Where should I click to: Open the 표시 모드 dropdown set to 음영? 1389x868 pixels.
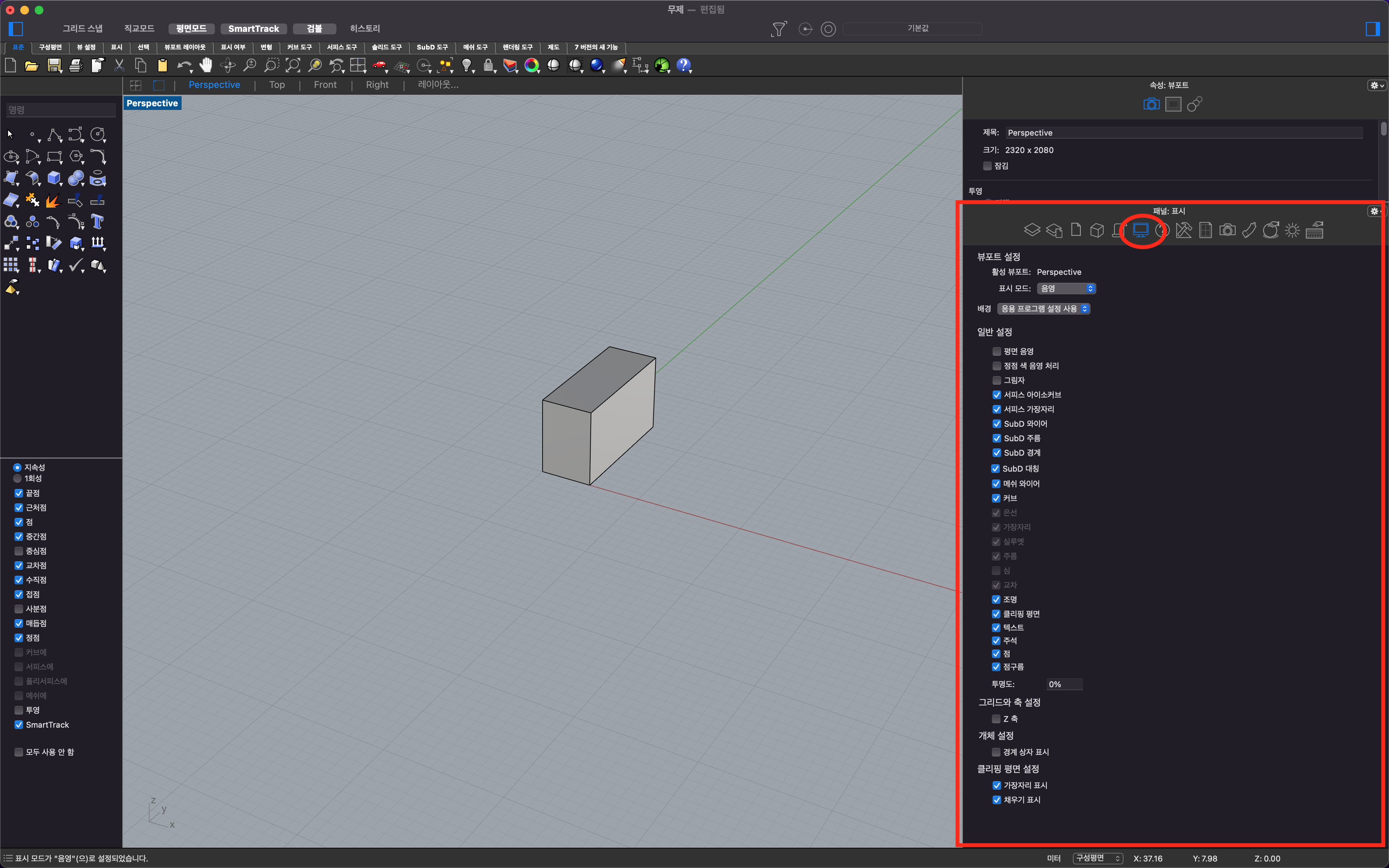1066,288
